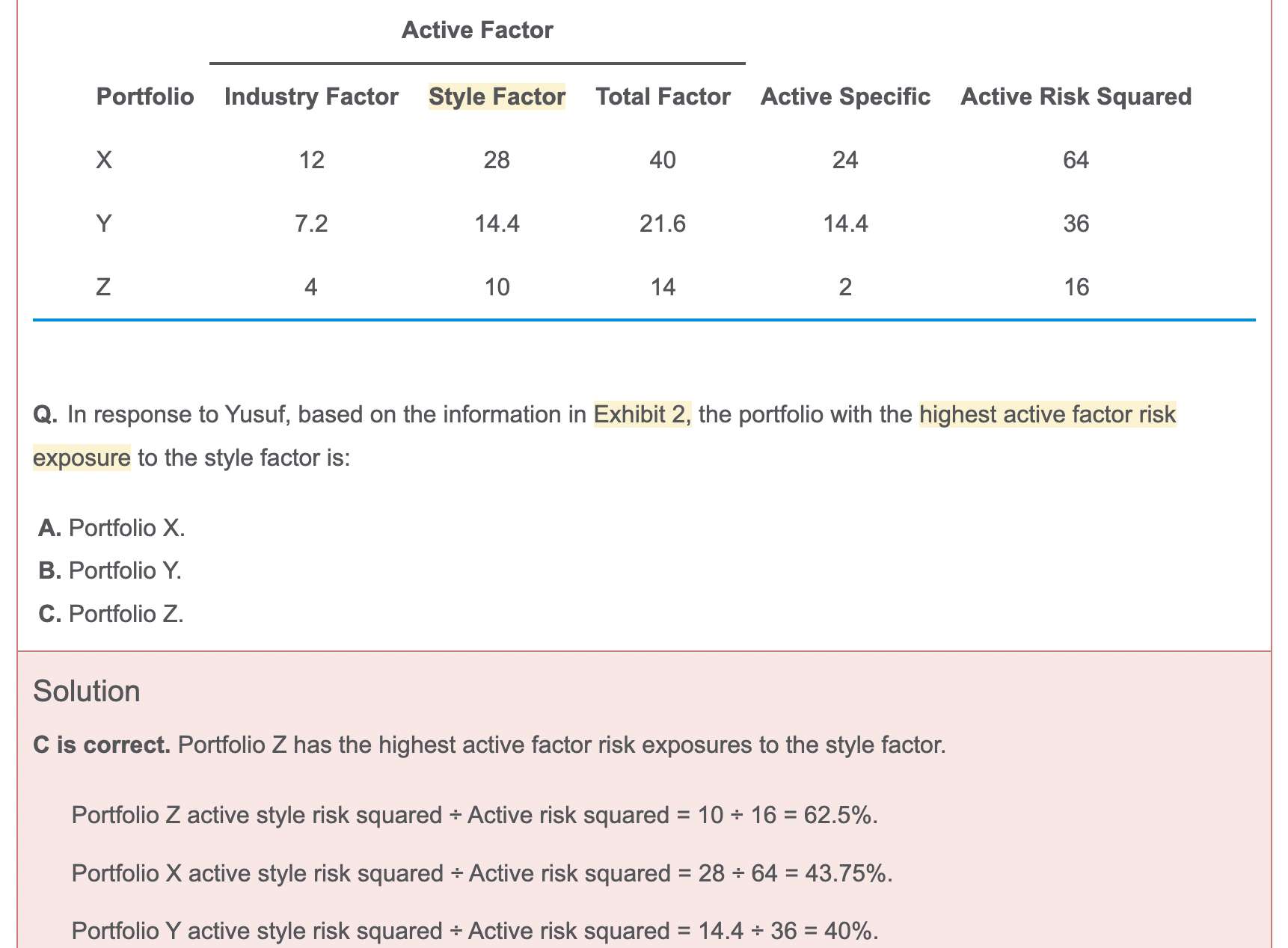Click the Industry Factor column header
1288x948 pixels.
pyautogui.click(x=311, y=96)
